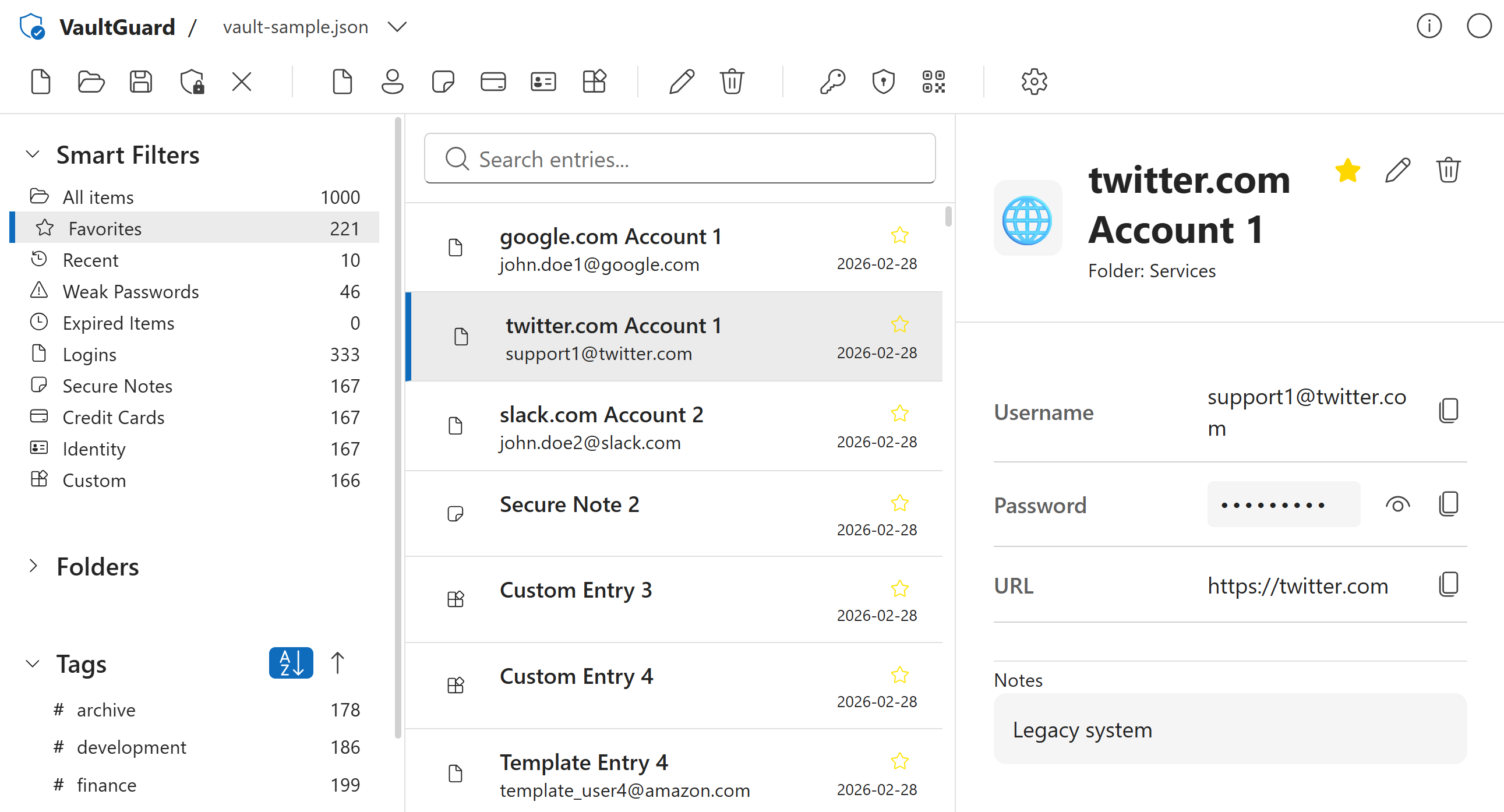
Task: Filter by the finance tag
Action: point(106,785)
